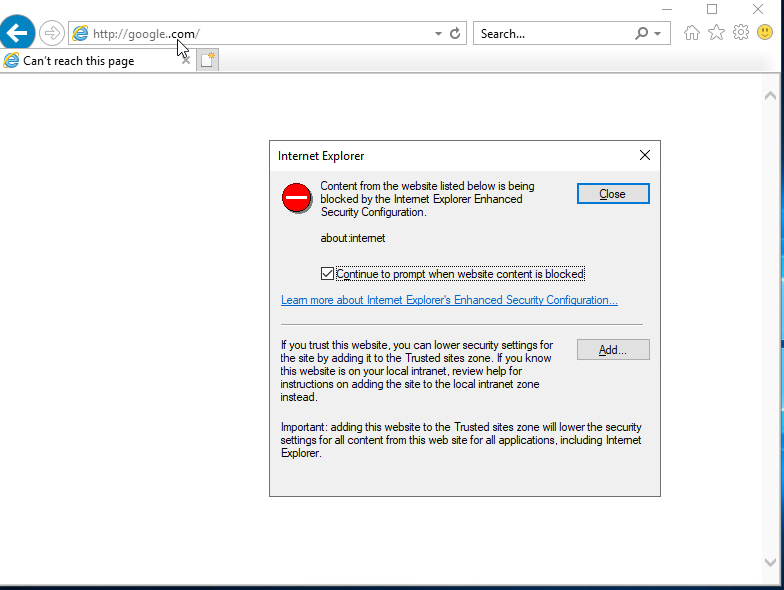Screen dimensions: 784x590
Task: Click the page scrollbar up arrow
Action: tap(770, 95)
